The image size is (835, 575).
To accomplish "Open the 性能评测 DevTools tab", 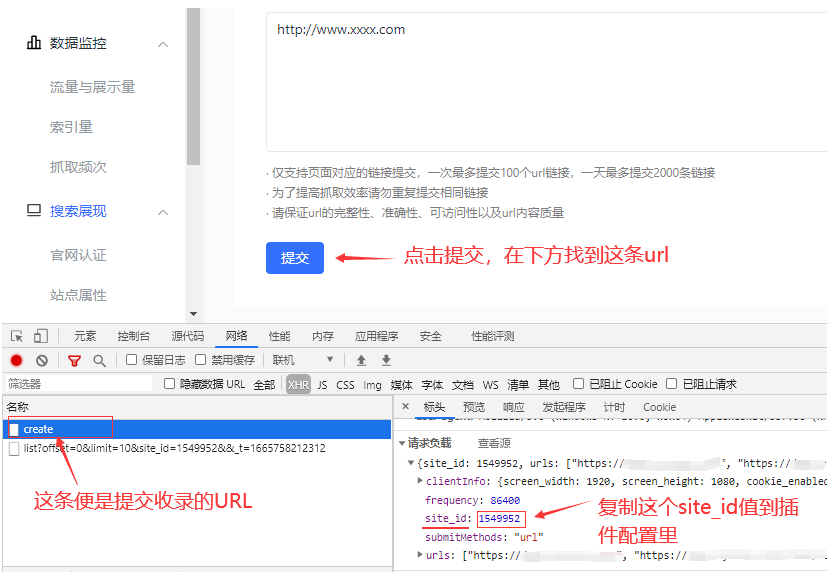I will click(x=493, y=336).
